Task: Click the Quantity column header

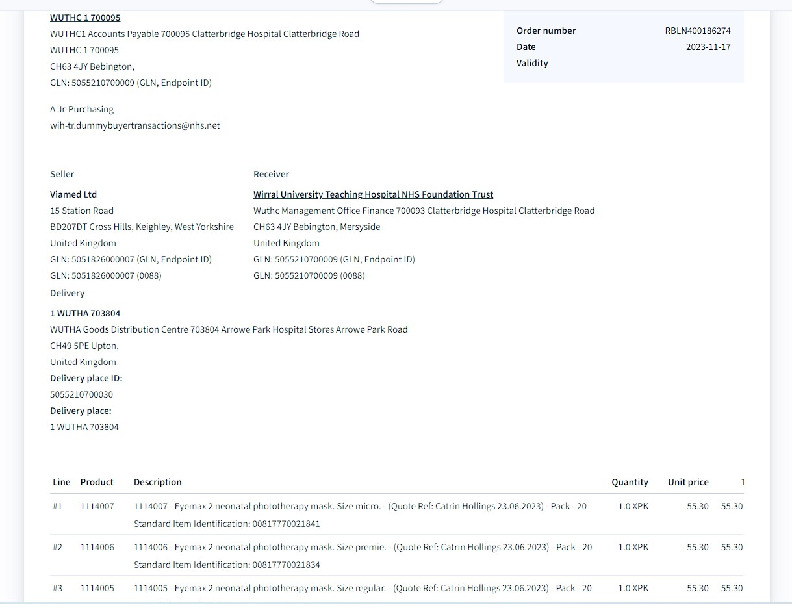Action: click(629, 482)
